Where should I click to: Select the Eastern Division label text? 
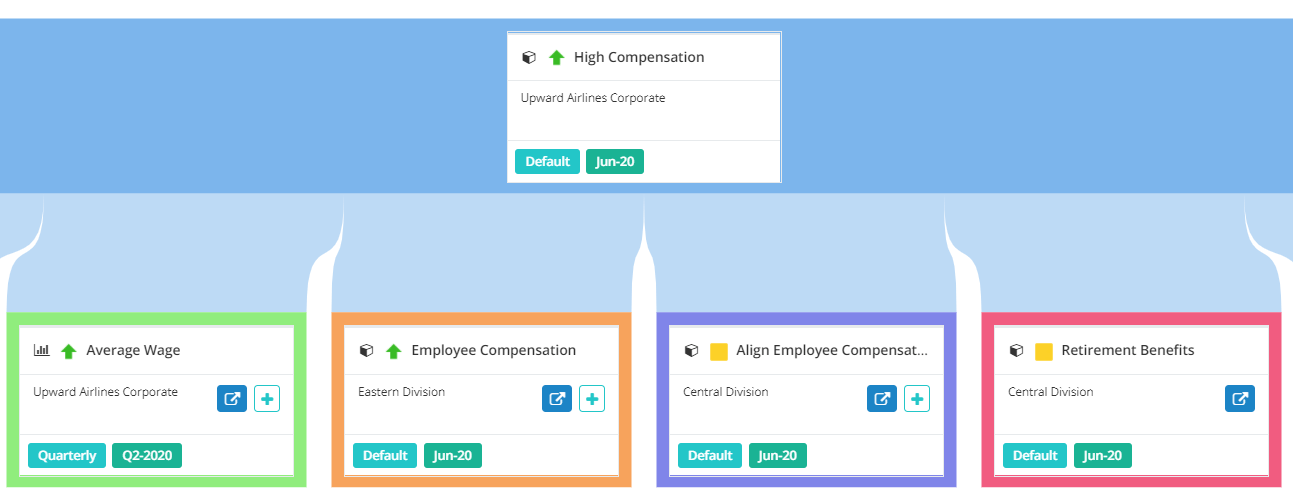[x=401, y=392]
